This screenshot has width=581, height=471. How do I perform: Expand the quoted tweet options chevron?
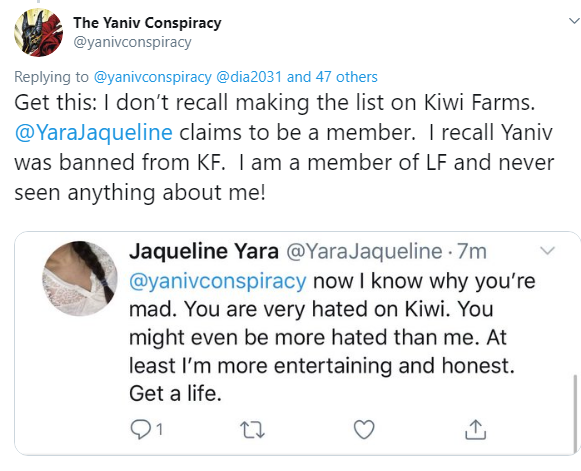point(547,251)
